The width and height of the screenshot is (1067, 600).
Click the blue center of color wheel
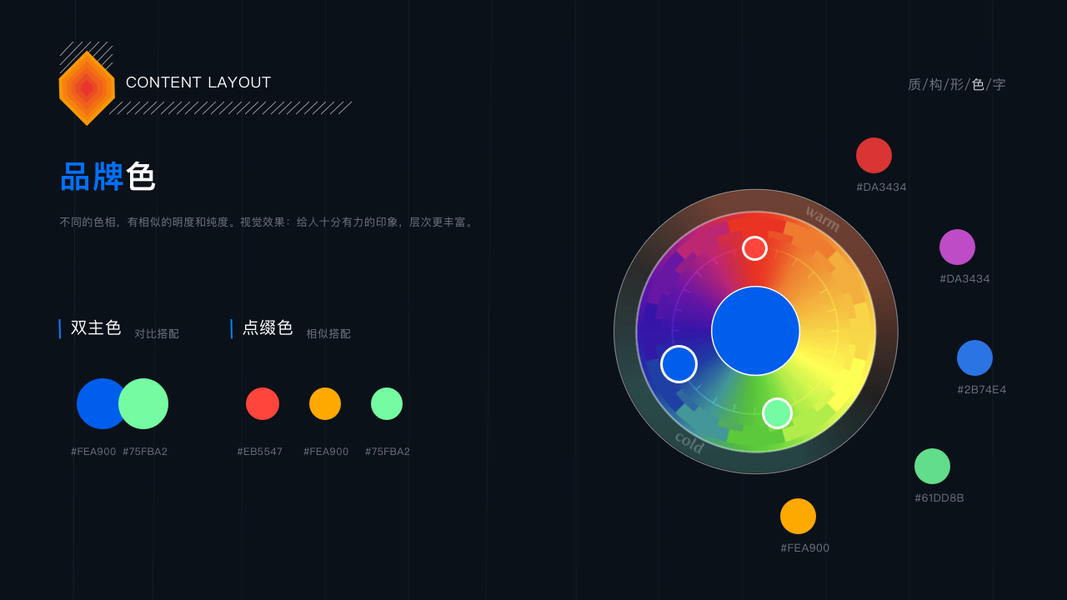pyautogui.click(x=755, y=331)
